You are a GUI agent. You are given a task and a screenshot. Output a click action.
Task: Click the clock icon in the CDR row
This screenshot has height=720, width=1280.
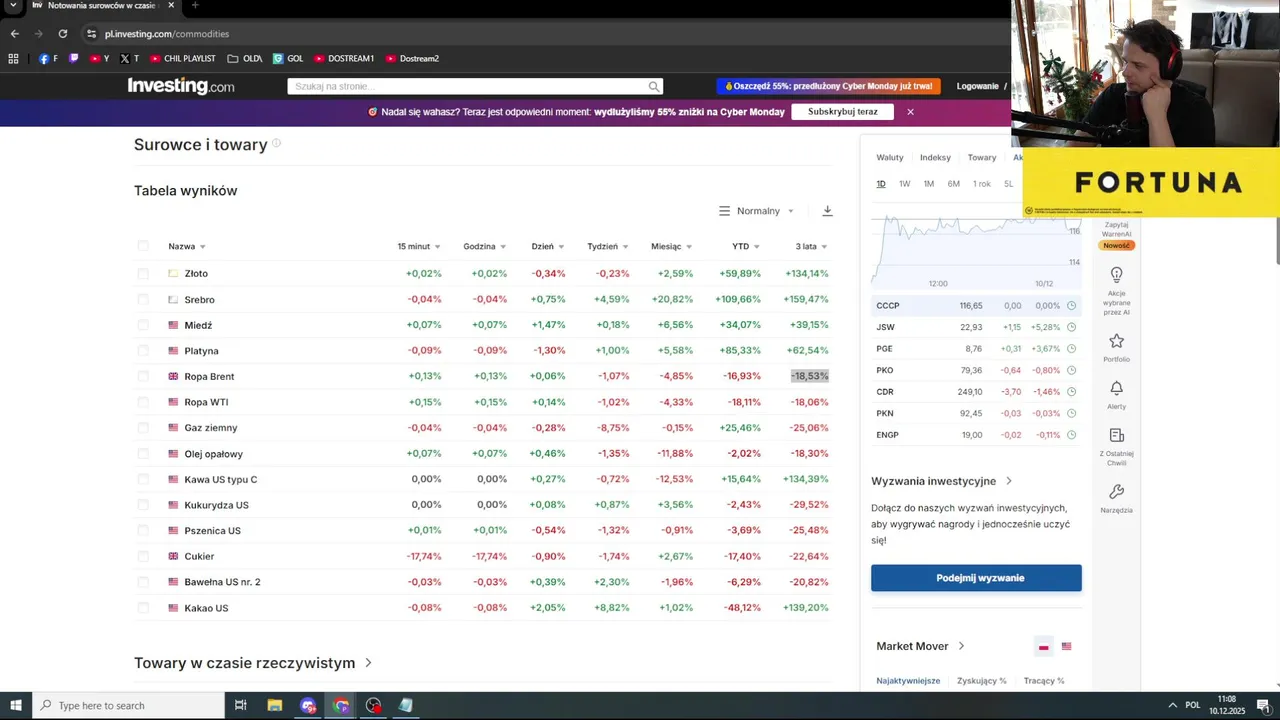(1071, 392)
